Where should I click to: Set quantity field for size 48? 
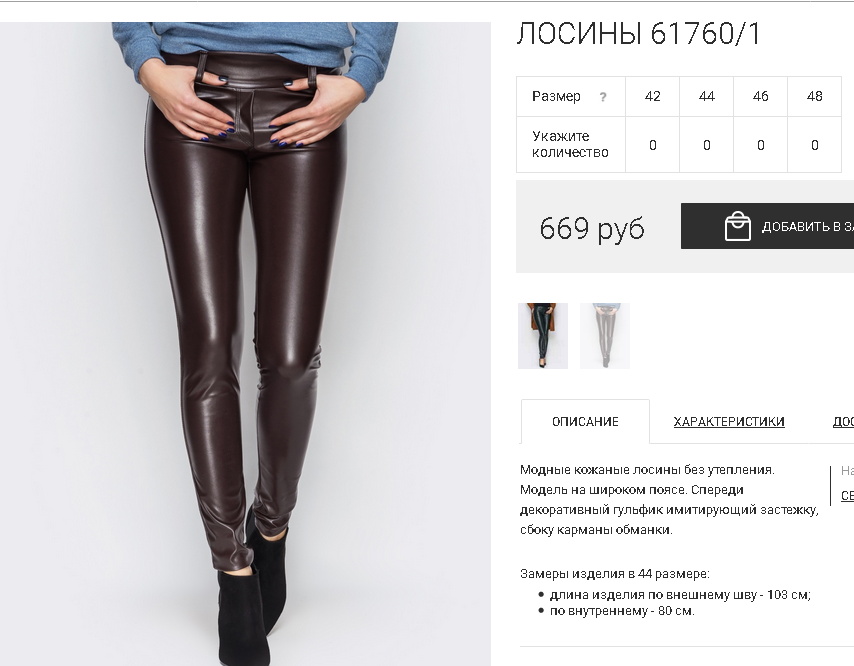click(814, 145)
